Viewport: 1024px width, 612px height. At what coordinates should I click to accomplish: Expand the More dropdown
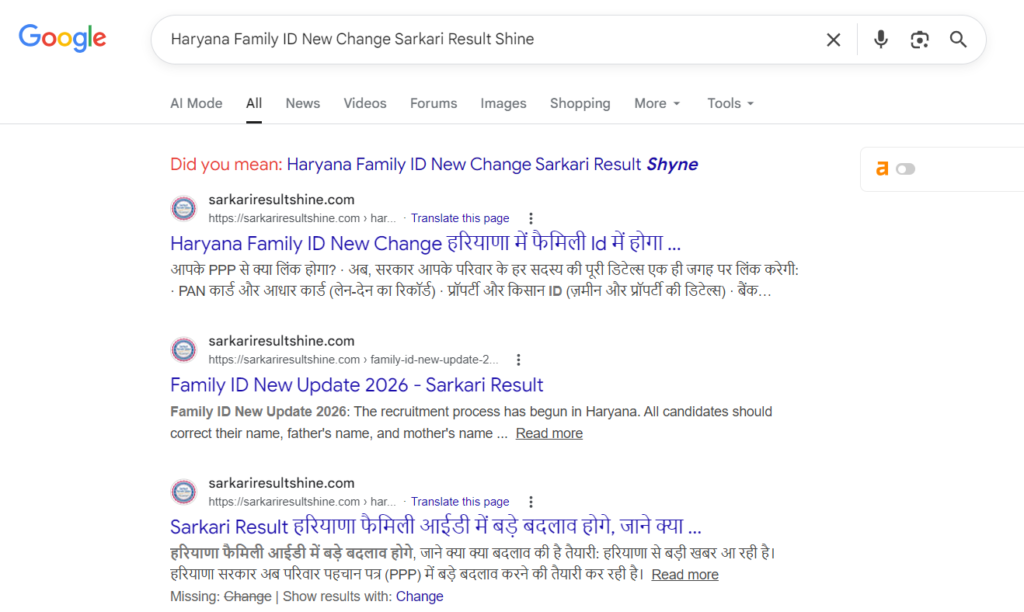[x=657, y=103]
